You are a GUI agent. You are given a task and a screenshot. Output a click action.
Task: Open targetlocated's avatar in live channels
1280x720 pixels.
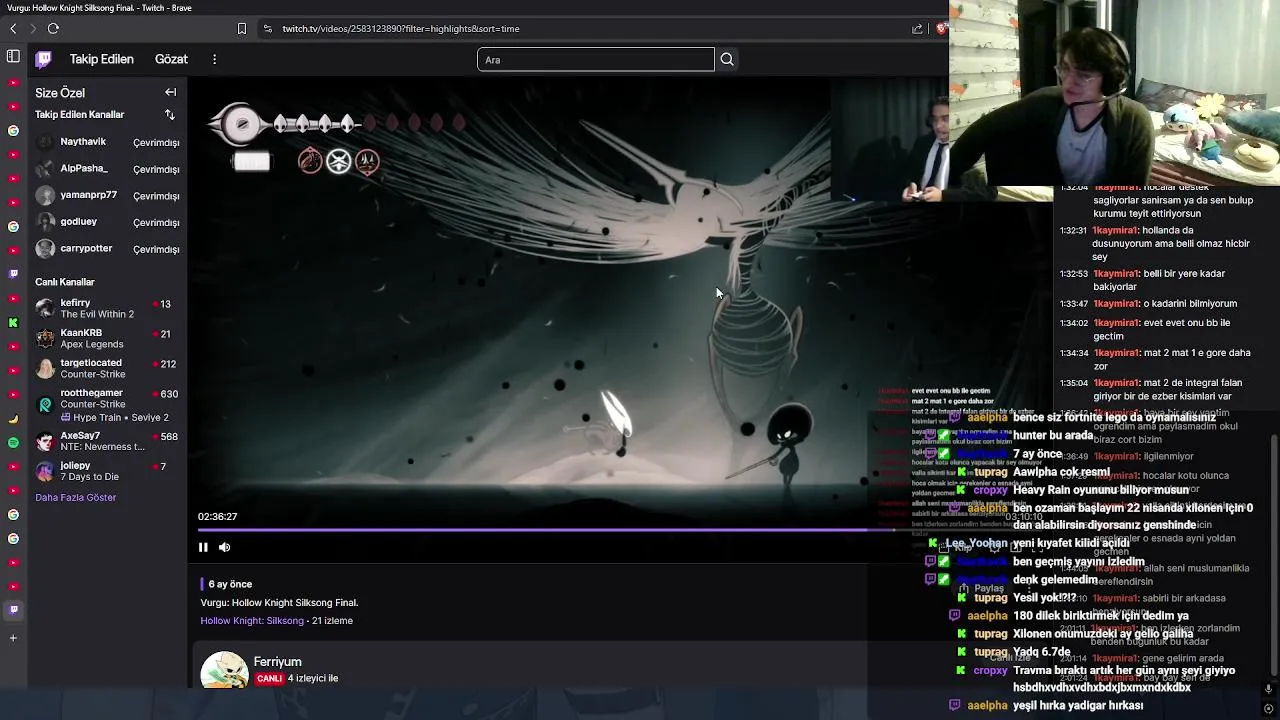pyautogui.click(x=45, y=368)
